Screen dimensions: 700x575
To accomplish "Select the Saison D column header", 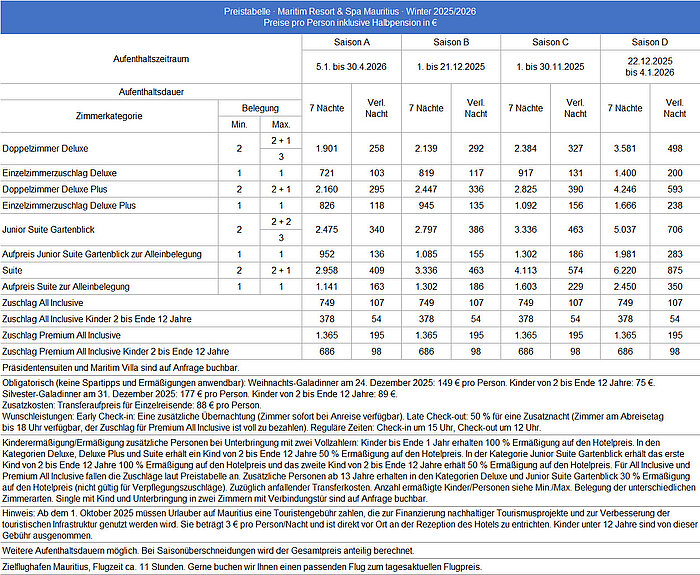I will point(650,42).
